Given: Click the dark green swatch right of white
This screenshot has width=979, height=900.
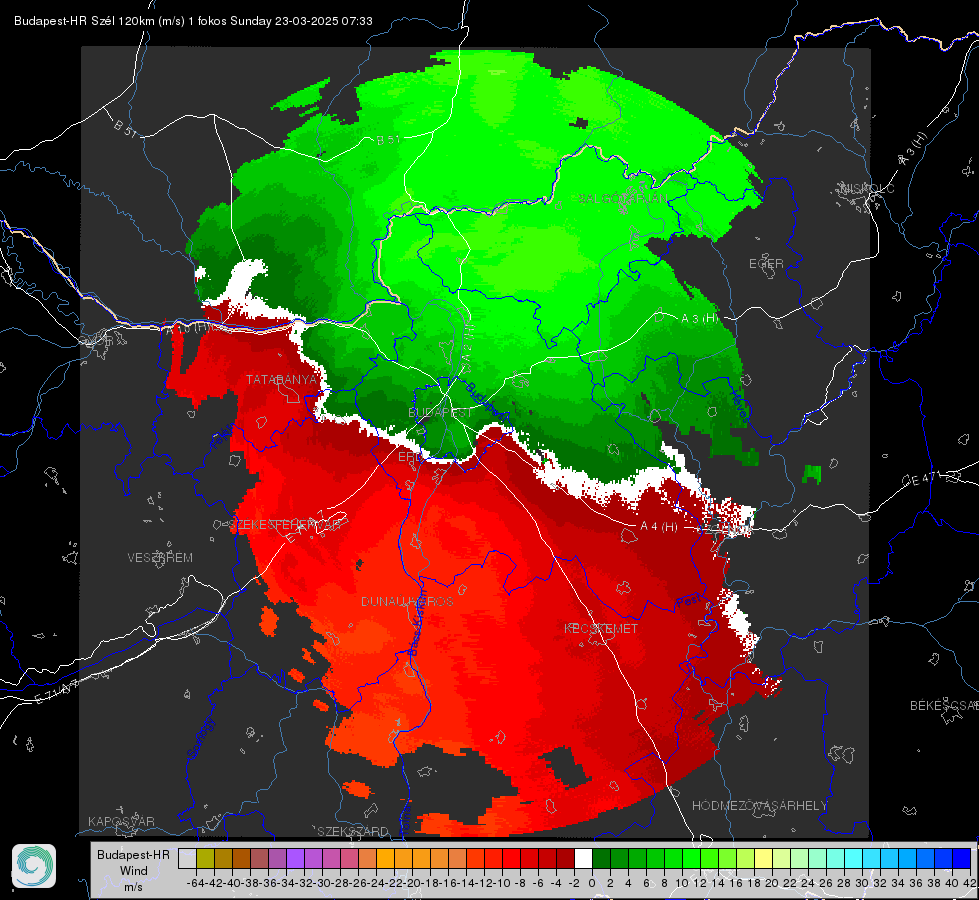Looking at the screenshot, I should point(601,859).
